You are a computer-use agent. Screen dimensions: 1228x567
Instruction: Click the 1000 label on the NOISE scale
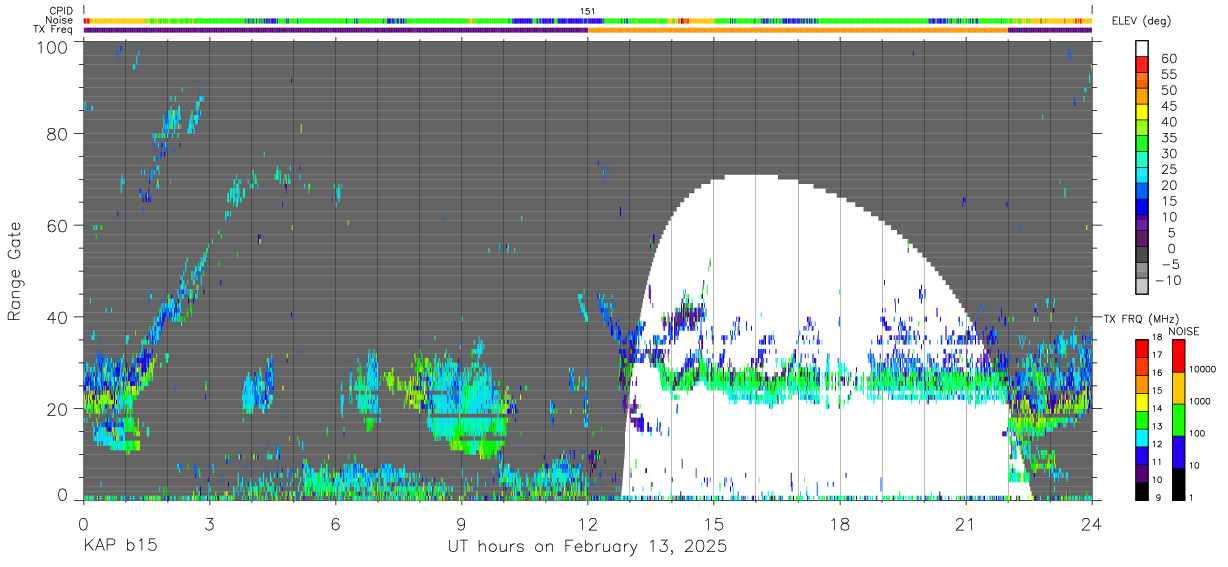pos(1200,401)
